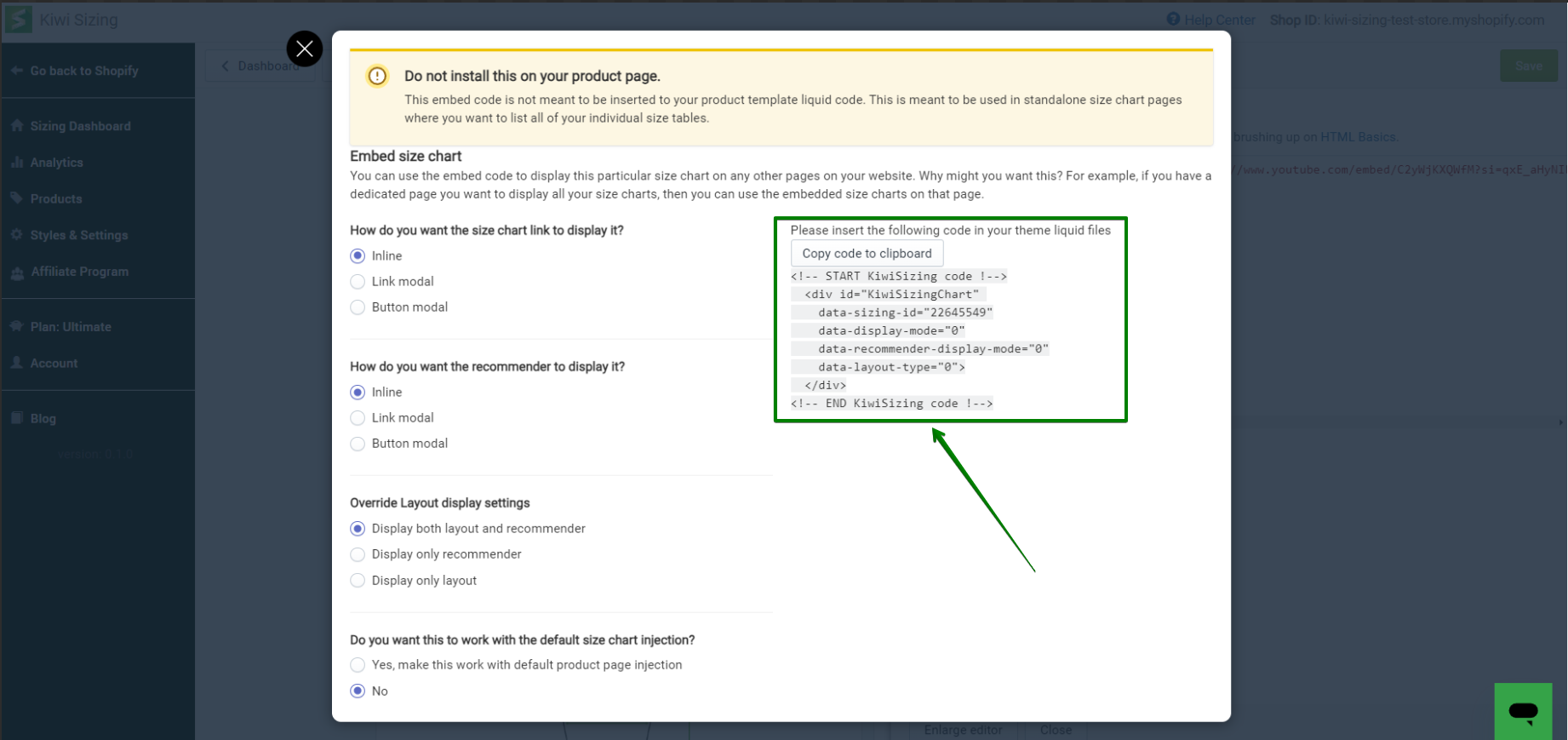Click the Styles & Settings gear icon
Screen dimensions: 1568x740
17,234
